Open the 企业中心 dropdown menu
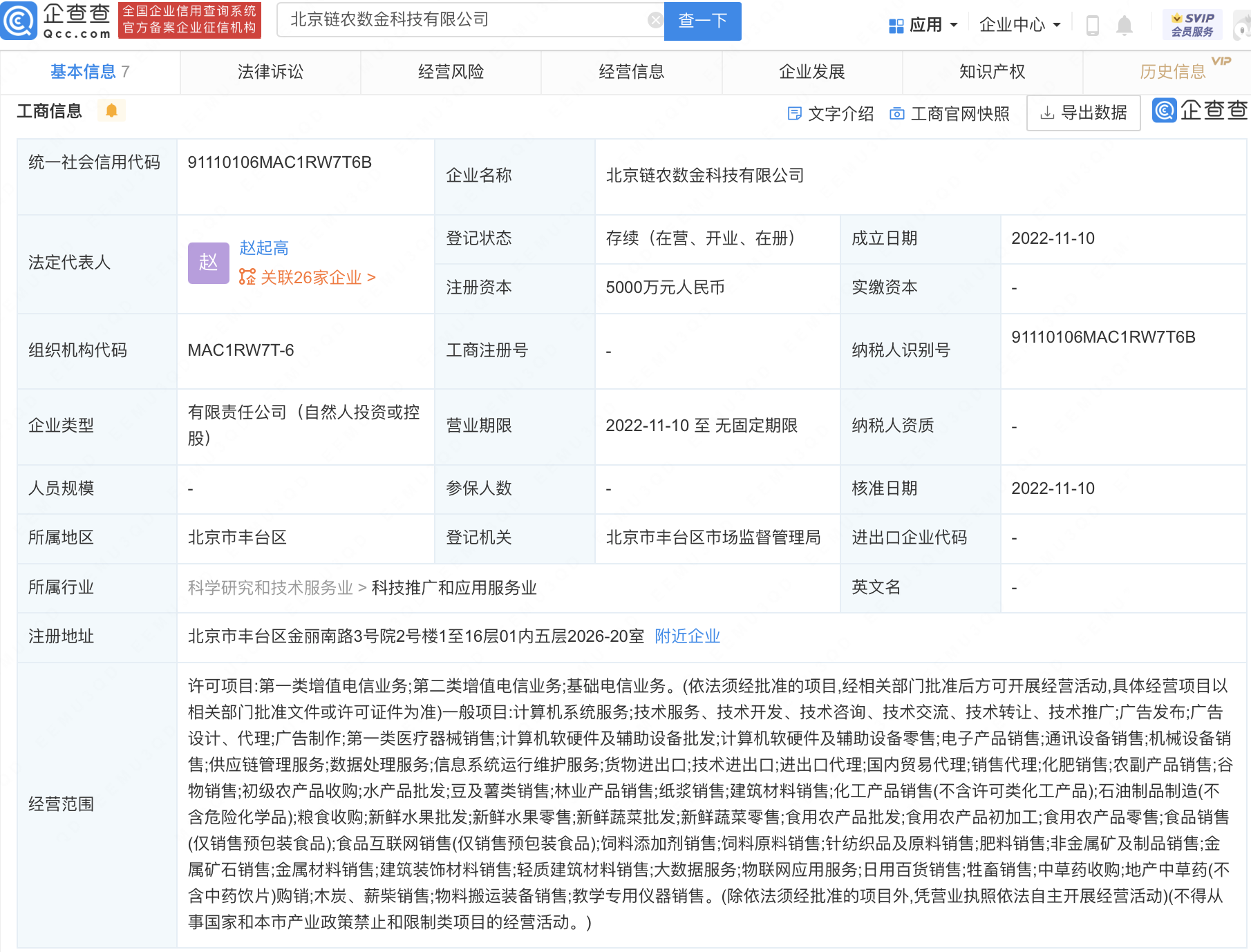 point(1019,25)
